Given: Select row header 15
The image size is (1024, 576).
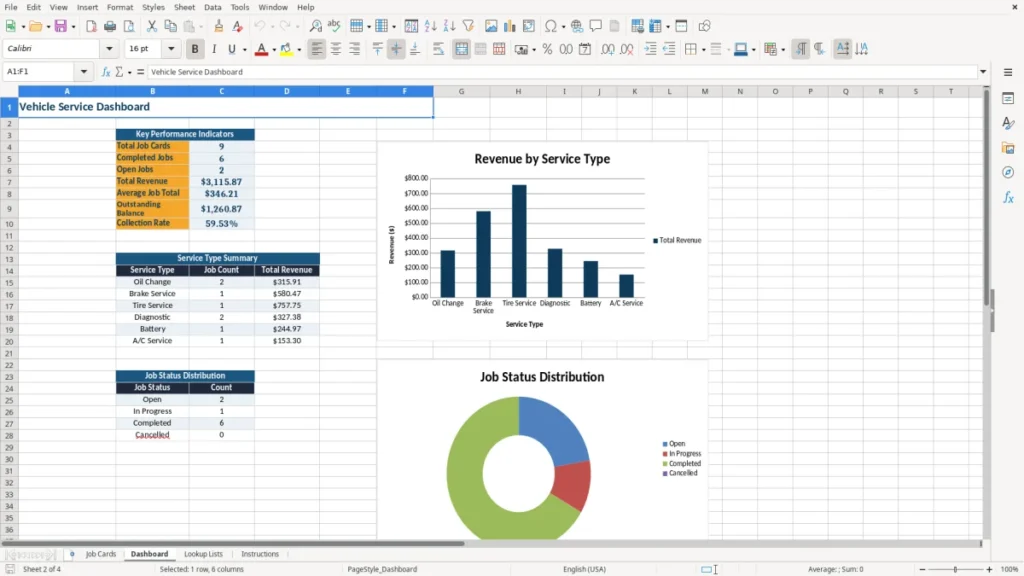Looking at the screenshot, I should (x=9, y=283).
